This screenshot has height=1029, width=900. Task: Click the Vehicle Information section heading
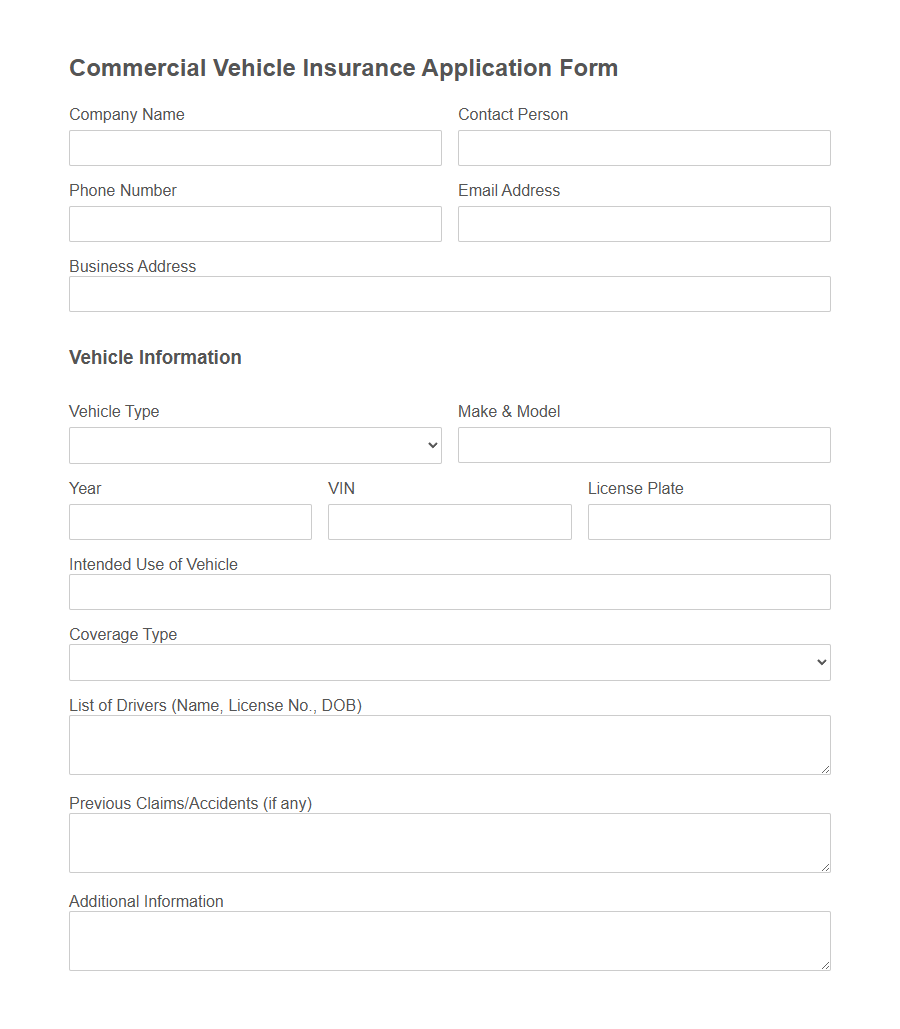(x=155, y=357)
